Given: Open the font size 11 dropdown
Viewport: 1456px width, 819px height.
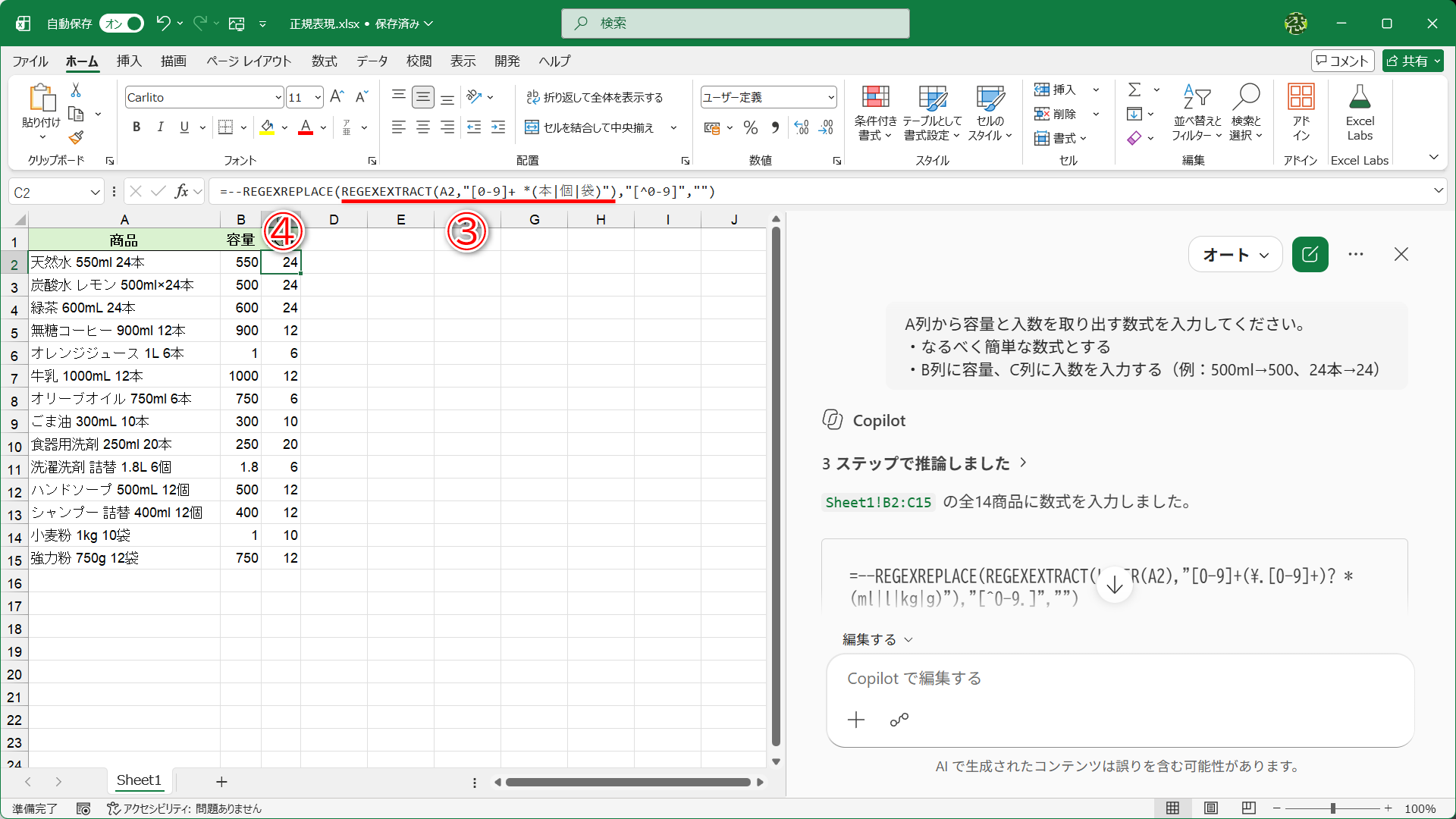Looking at the screenshot, I should point(318,97).
